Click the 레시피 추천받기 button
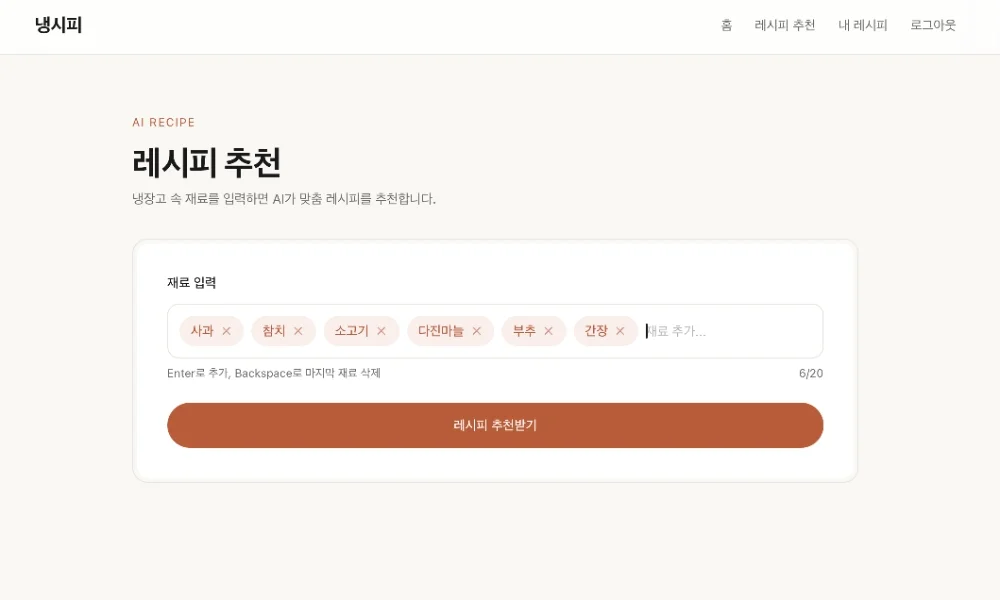The height and width of the screenshot is (600, 1000). click(495, 425)
